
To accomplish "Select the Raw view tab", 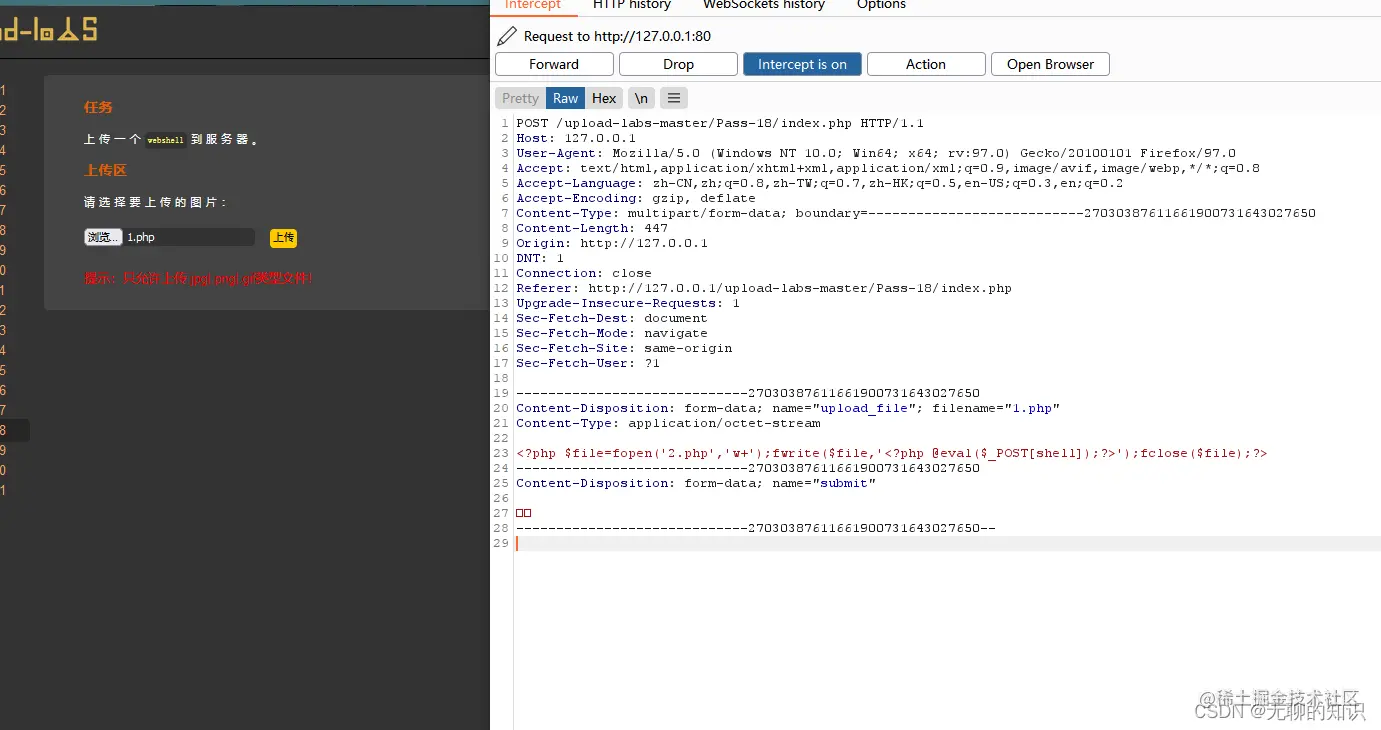I will click(x=566, y=98).
